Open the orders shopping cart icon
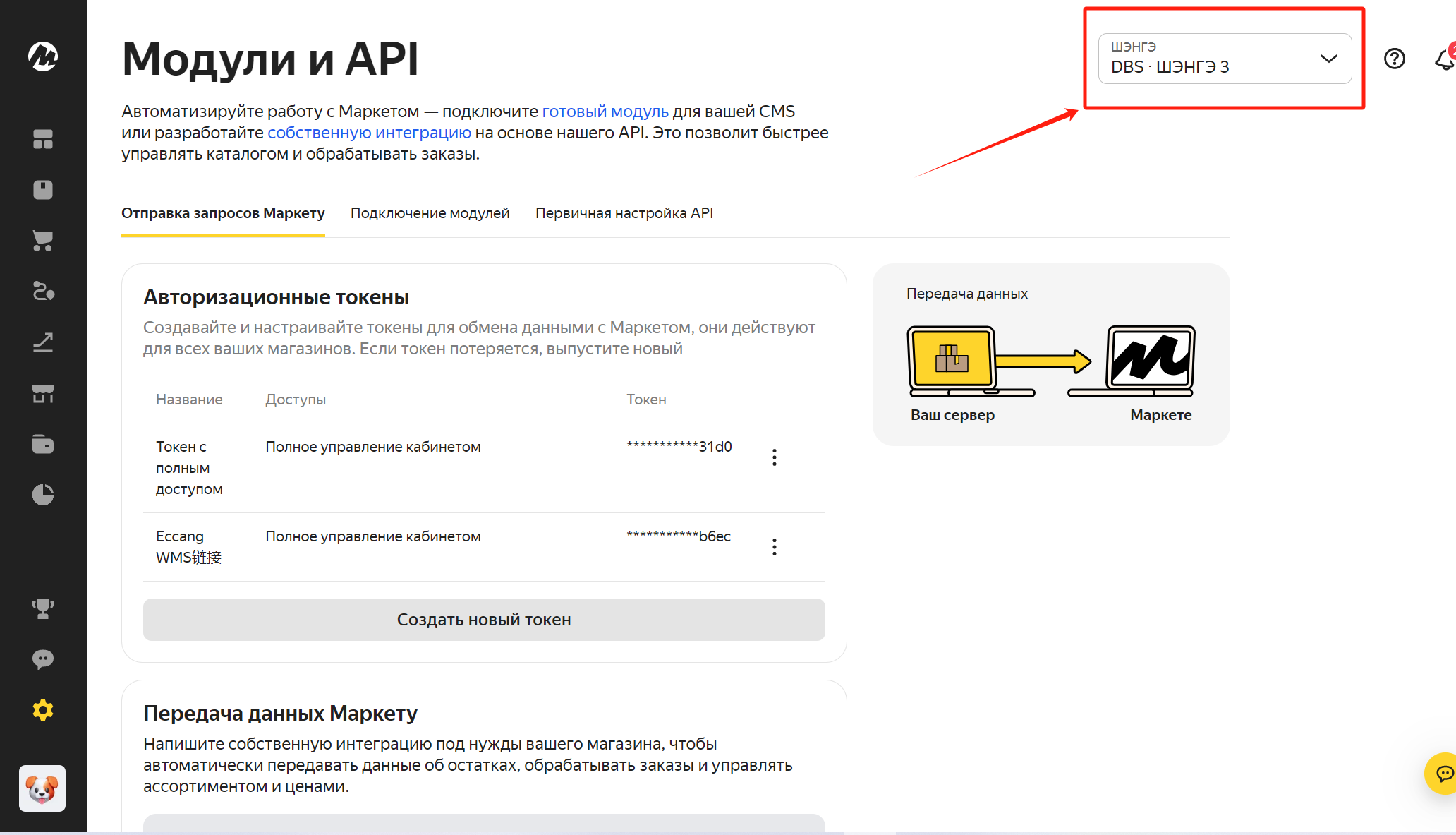Viewport: 1456px width, 835px height. point(43,241)
